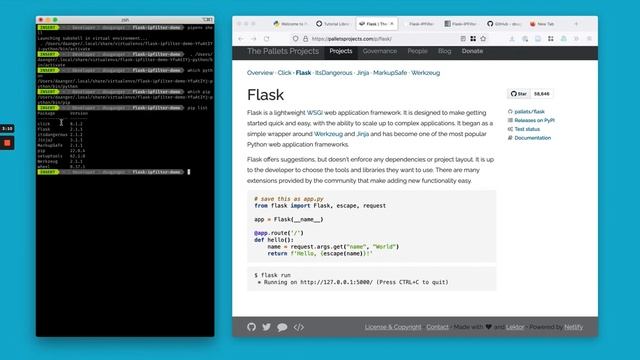Screen dimensions: 640x360
Task: Open the People nav item
Action: tap(417, 51)
